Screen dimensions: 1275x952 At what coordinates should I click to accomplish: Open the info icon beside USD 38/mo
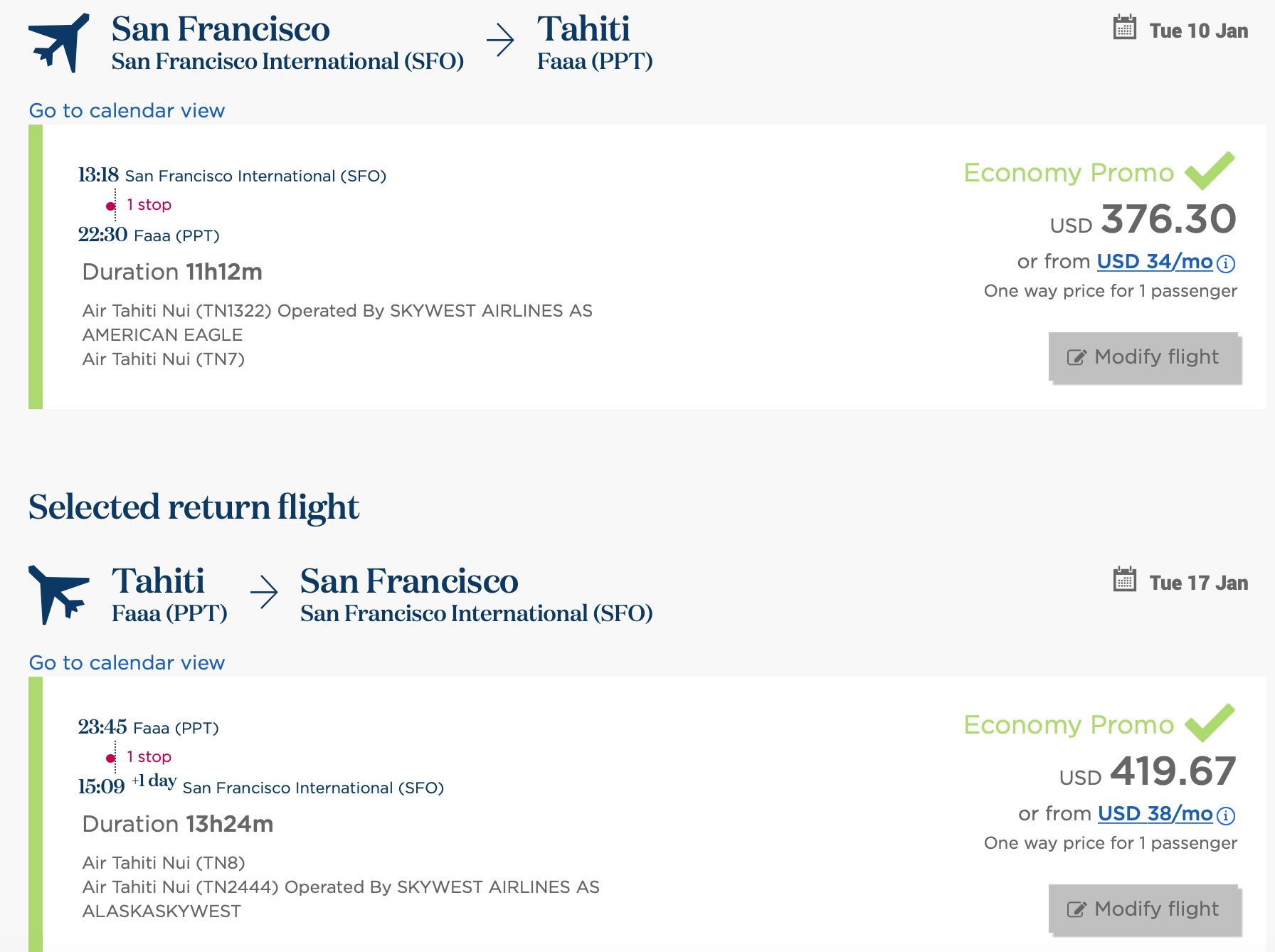[x=1226, y=816]
